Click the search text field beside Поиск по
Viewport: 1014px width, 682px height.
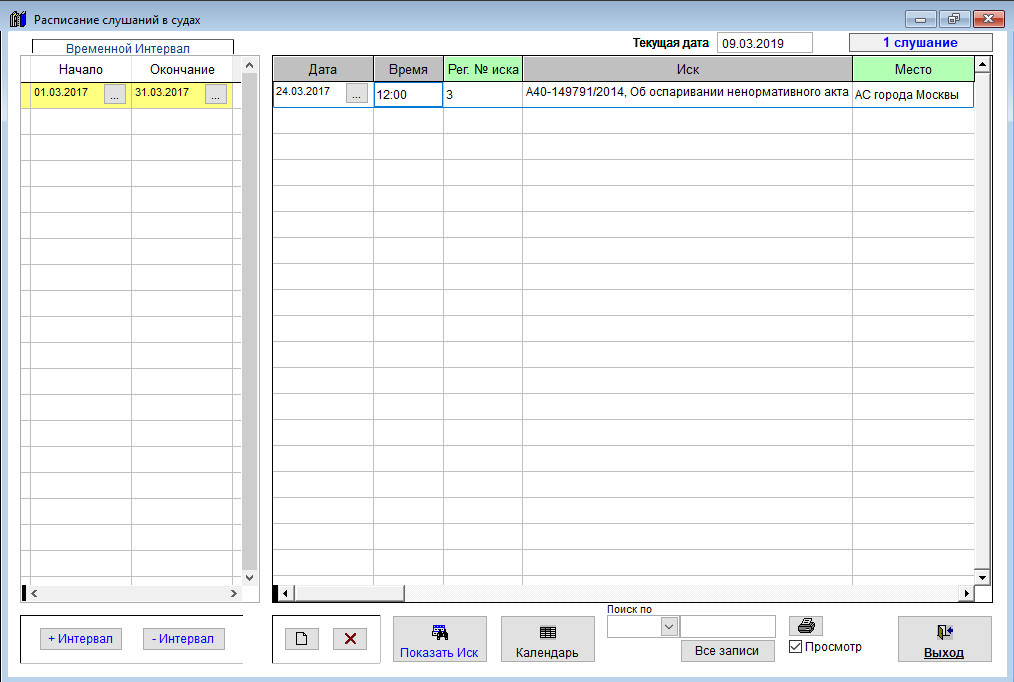(x=728, y=626)
